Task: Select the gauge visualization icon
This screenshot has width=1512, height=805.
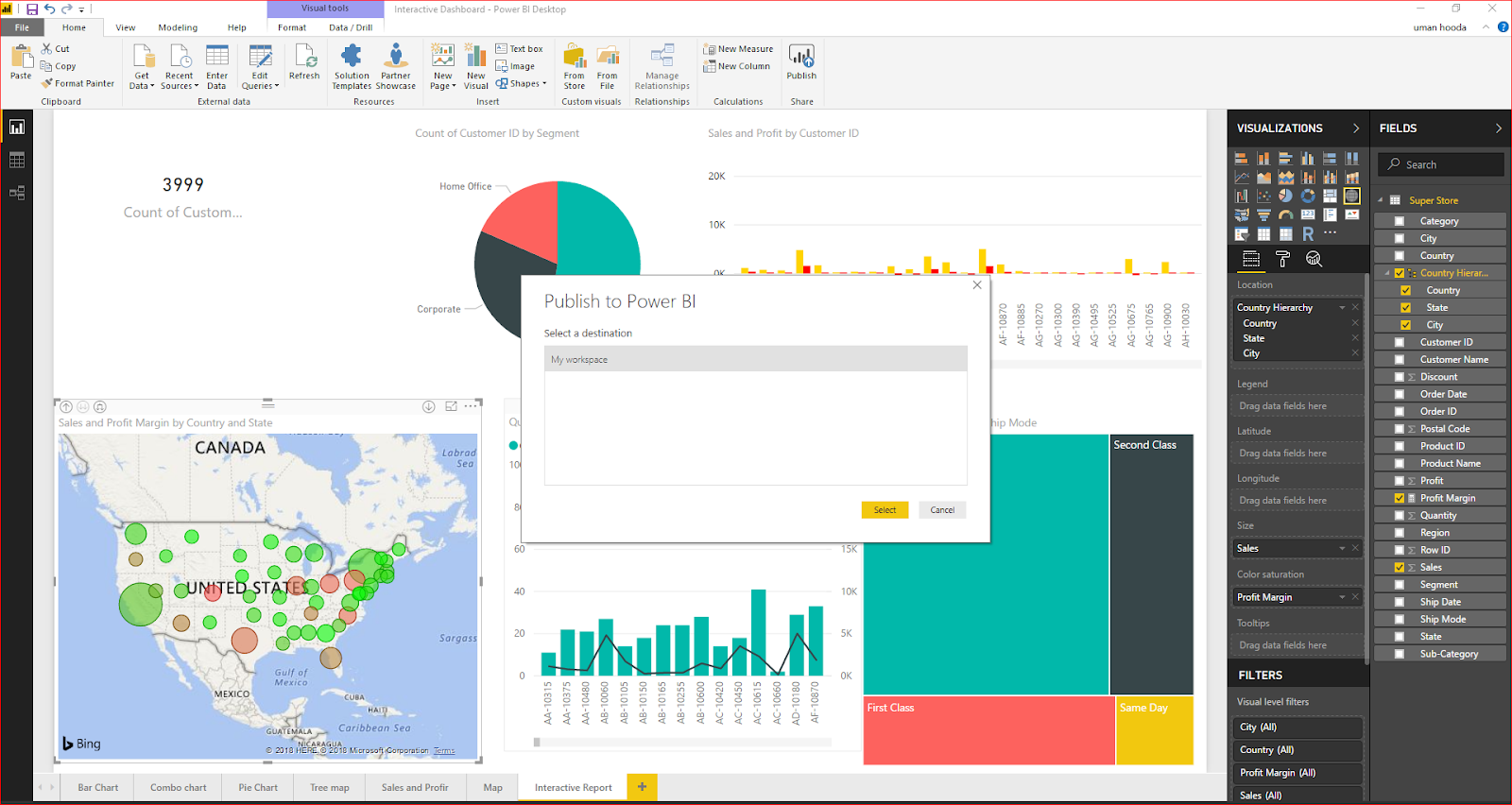Action: pyautogui.click(x=1285, y=214)
